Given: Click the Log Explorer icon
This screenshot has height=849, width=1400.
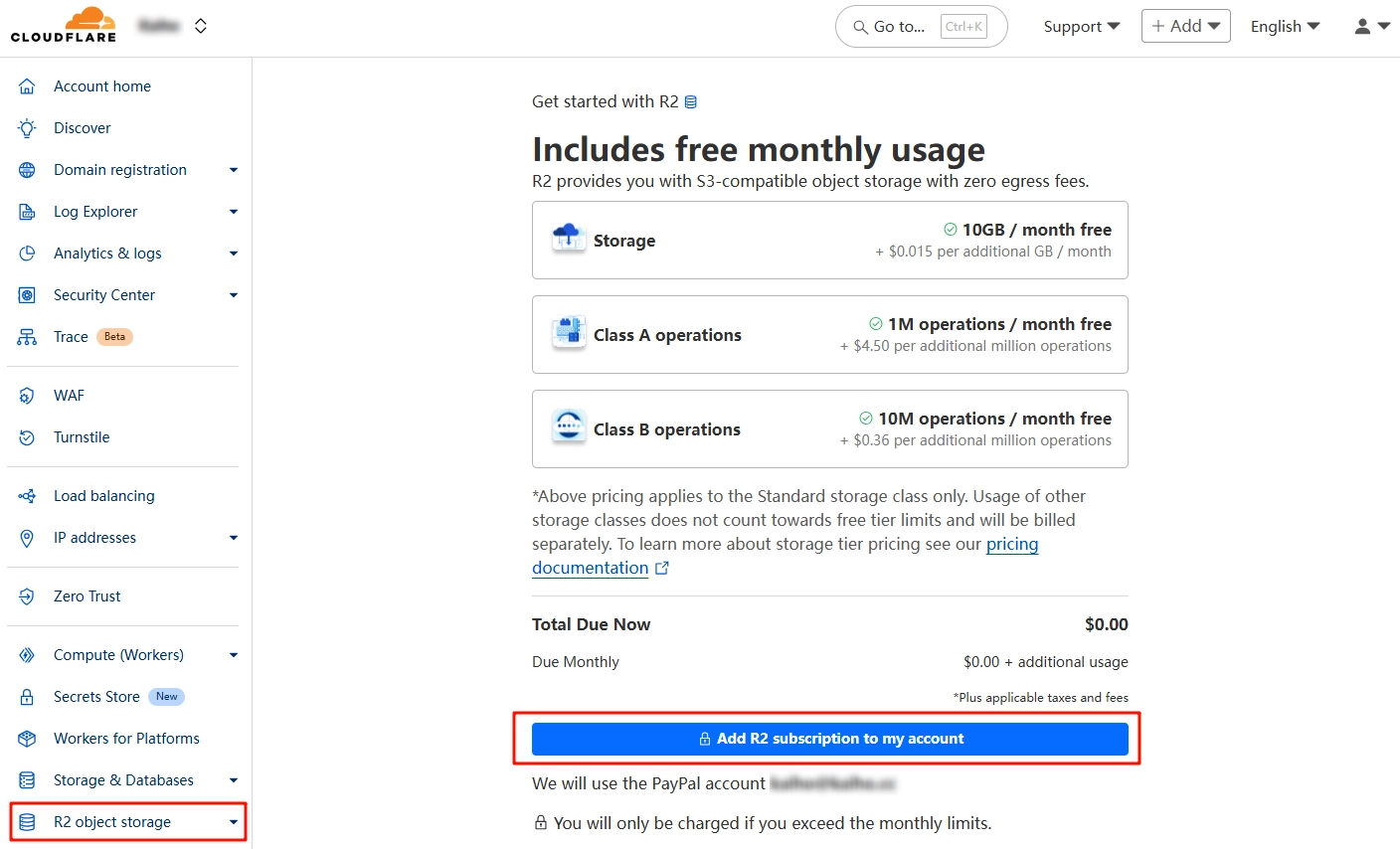Looking at the screenshot, I should click(27, 212).
